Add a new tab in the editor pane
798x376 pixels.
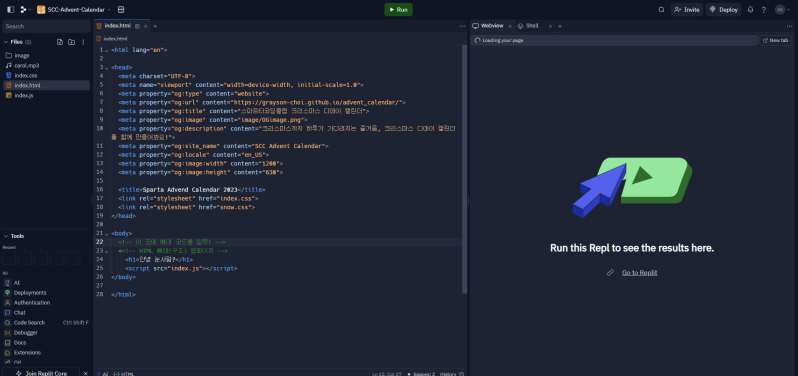click(155, 26)
